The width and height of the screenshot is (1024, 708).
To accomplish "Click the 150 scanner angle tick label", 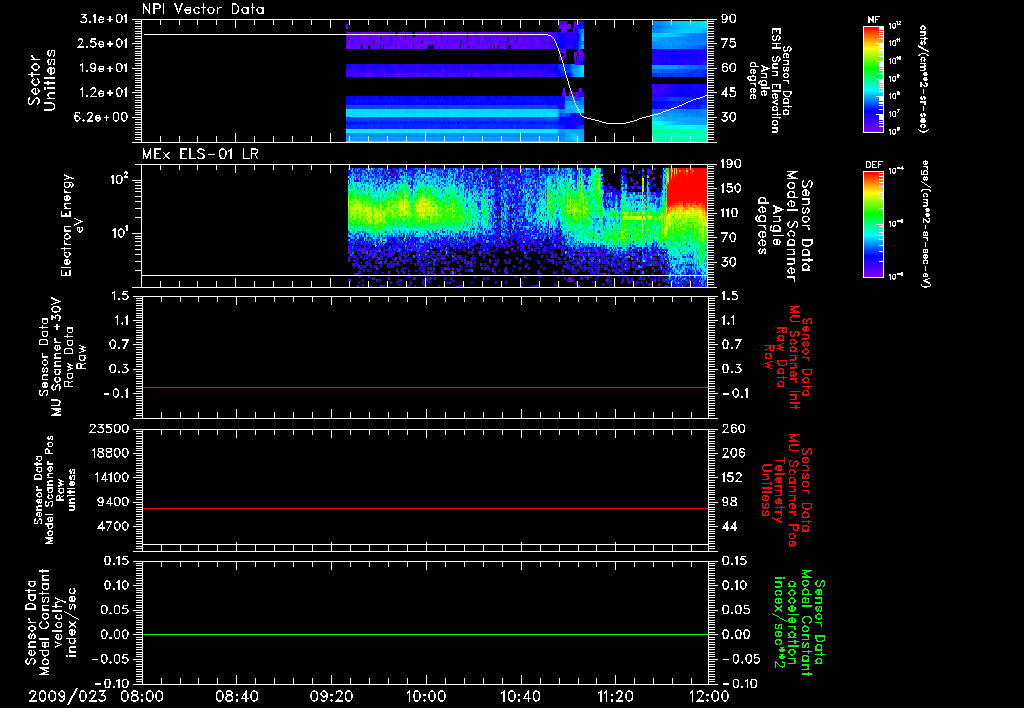I will point(731,188).
